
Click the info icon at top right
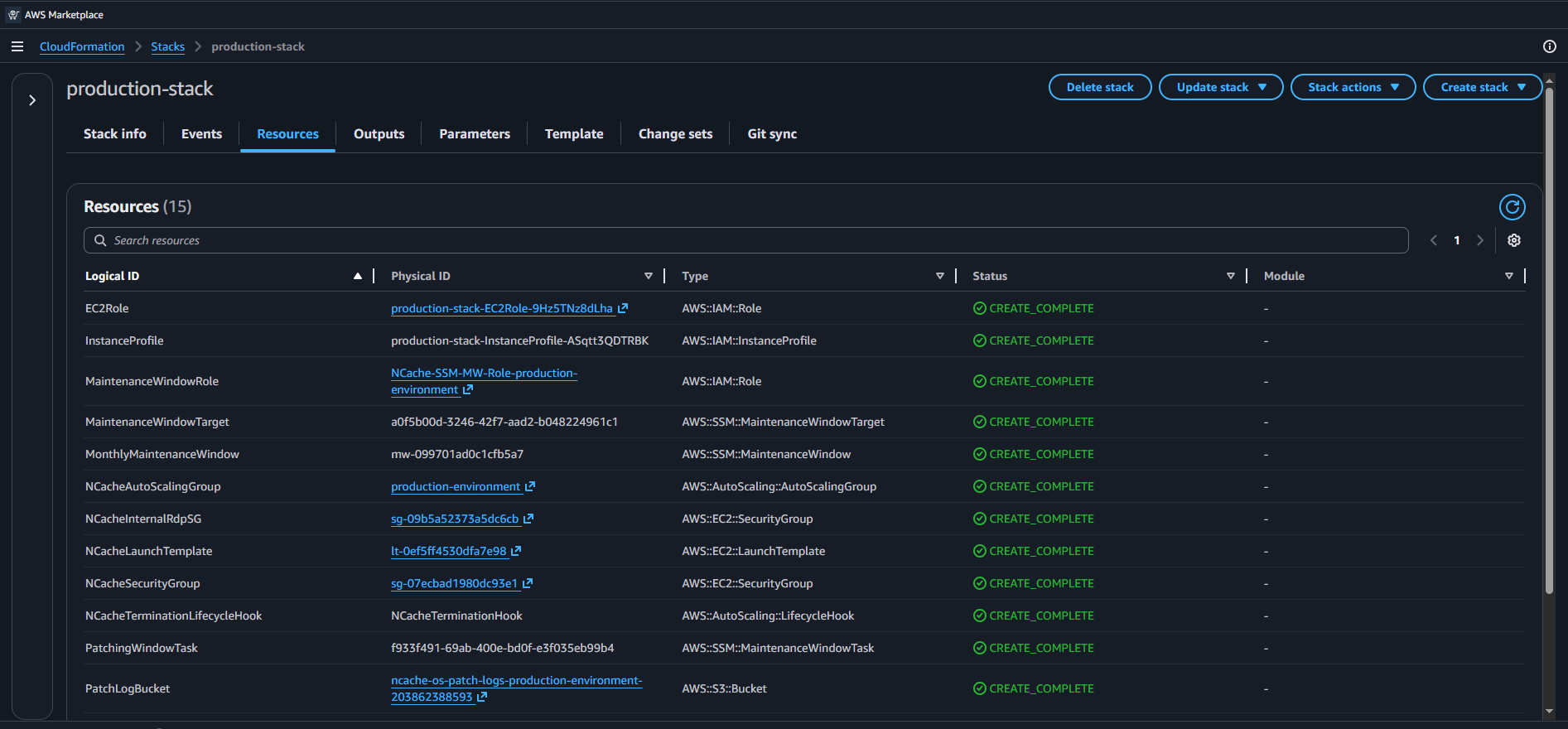pyautogui.click(x=1549, y=46)
